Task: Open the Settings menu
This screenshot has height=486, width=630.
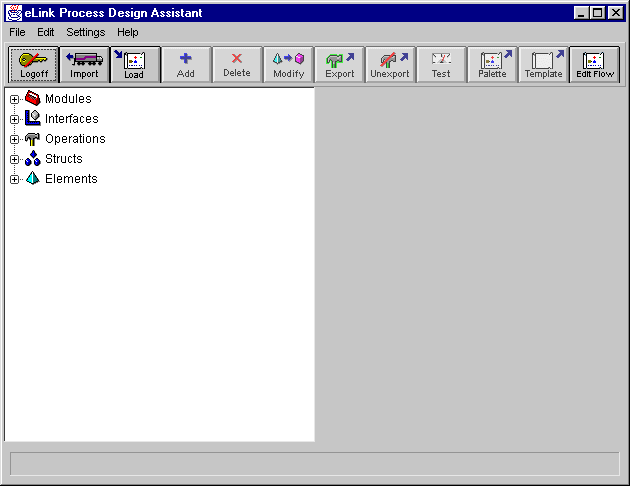Action: pyautogui.click(x=86, y=32)
